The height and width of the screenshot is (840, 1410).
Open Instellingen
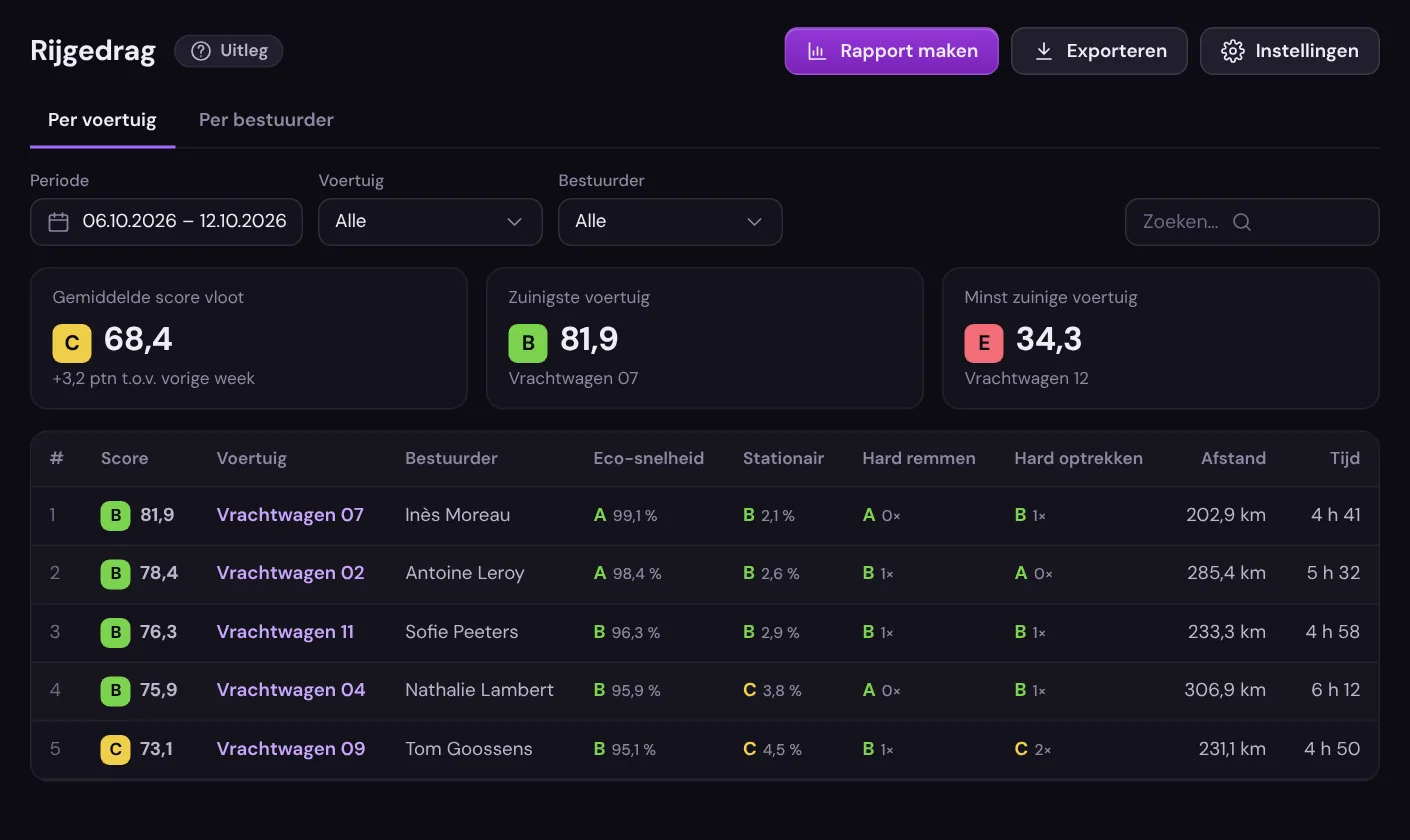click(x=1290, y=51)
